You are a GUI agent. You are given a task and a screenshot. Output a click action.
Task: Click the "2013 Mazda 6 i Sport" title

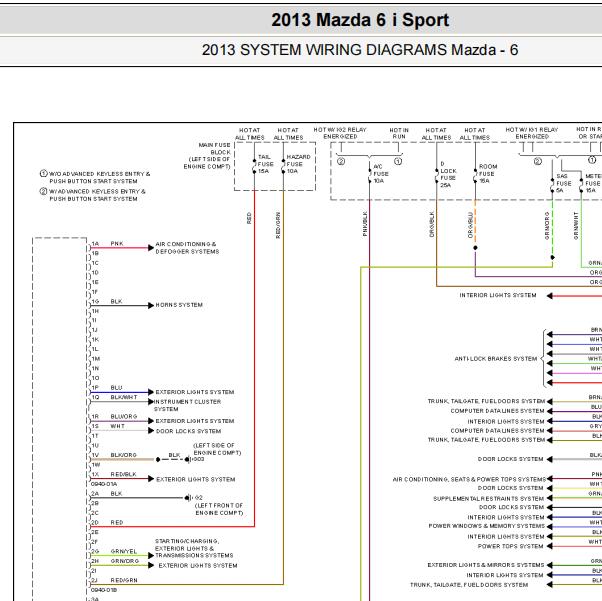coord(360,20)
